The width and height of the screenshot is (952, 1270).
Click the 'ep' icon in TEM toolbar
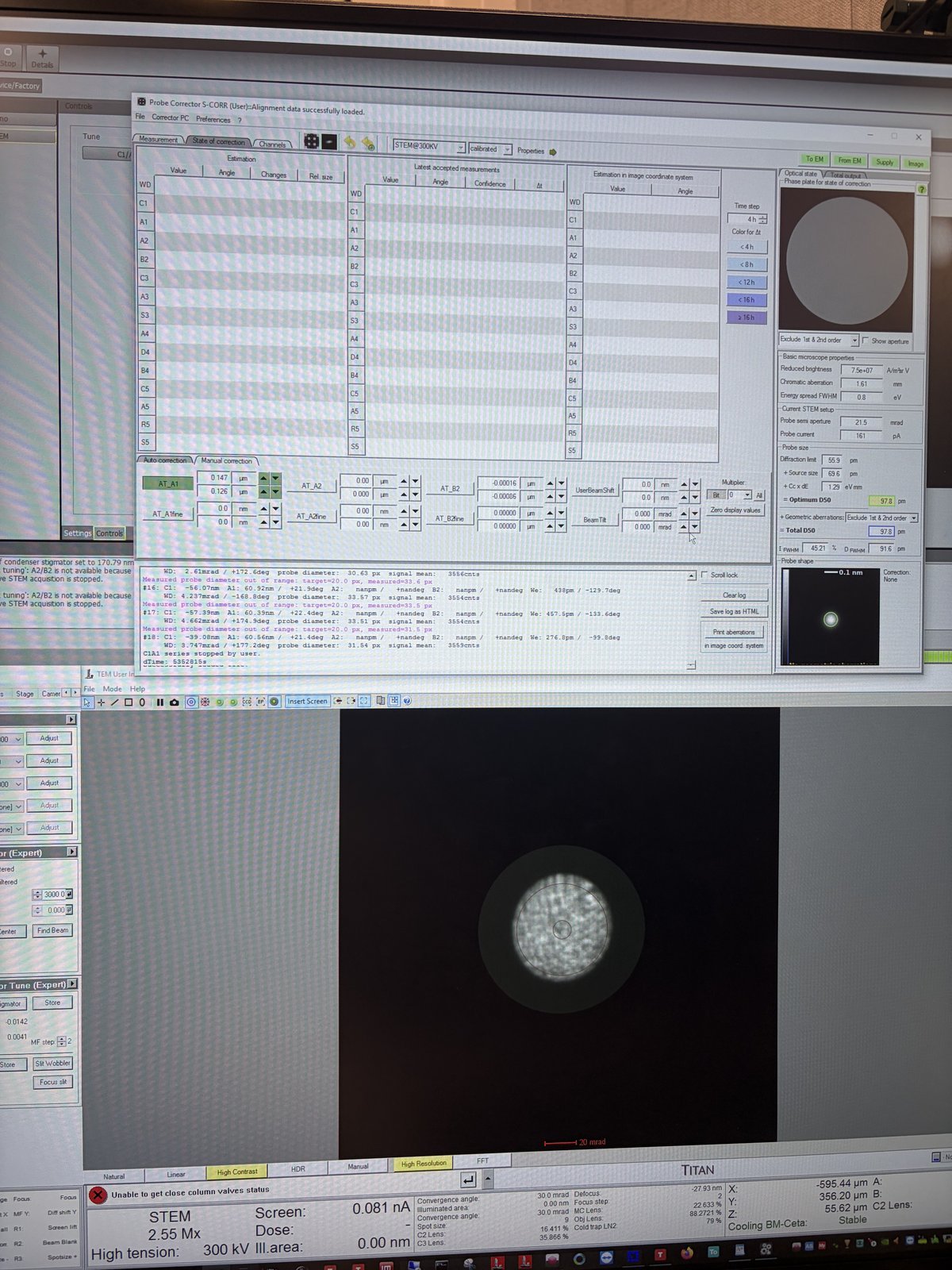pos(260,702)
